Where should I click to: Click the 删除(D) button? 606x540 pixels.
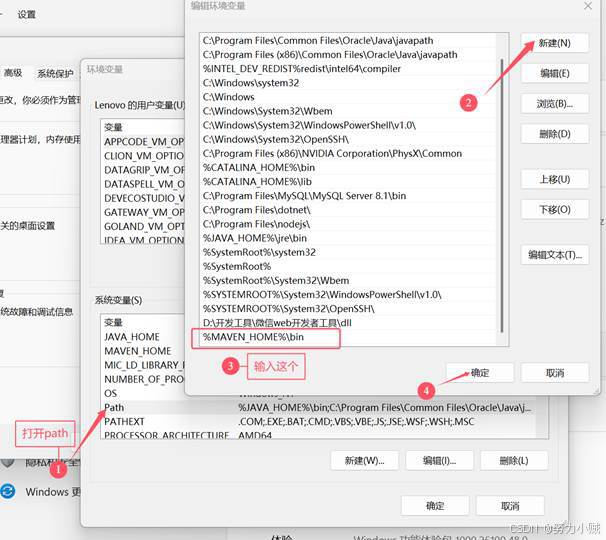pos(555,134)
